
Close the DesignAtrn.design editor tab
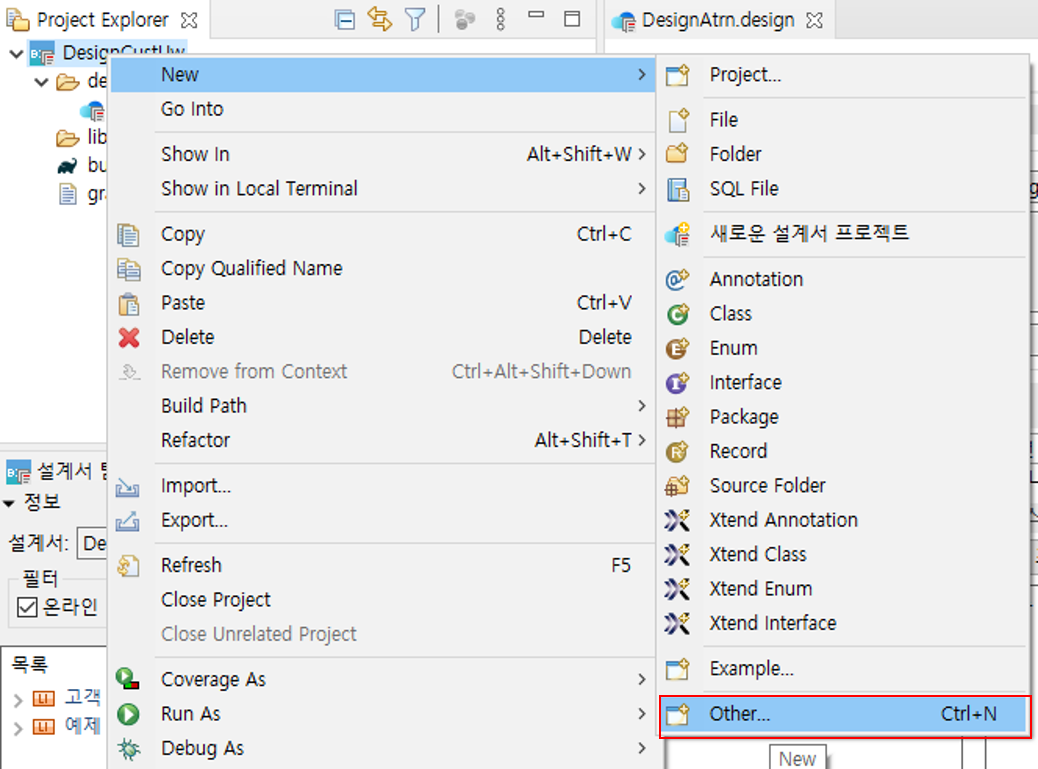click(x=814, y=20)
